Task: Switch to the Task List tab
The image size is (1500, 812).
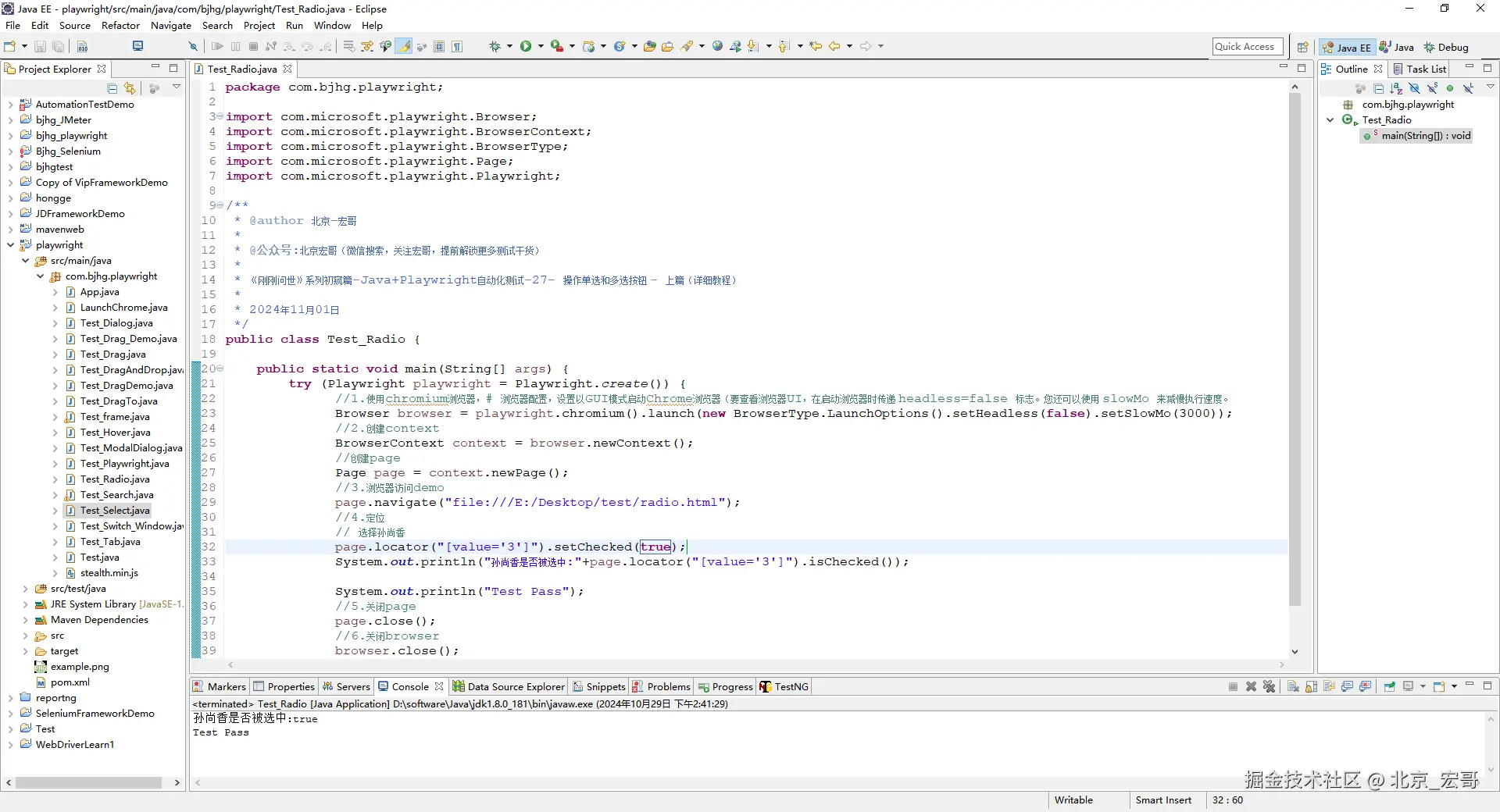Action: click(x=1420, y=69)
